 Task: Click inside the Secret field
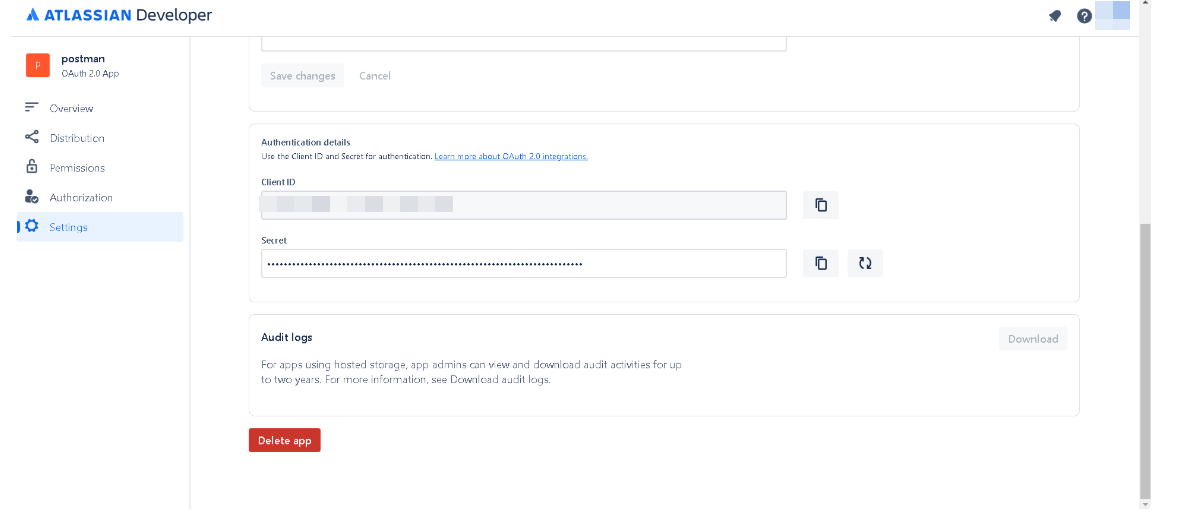click(x=523, y=264)
